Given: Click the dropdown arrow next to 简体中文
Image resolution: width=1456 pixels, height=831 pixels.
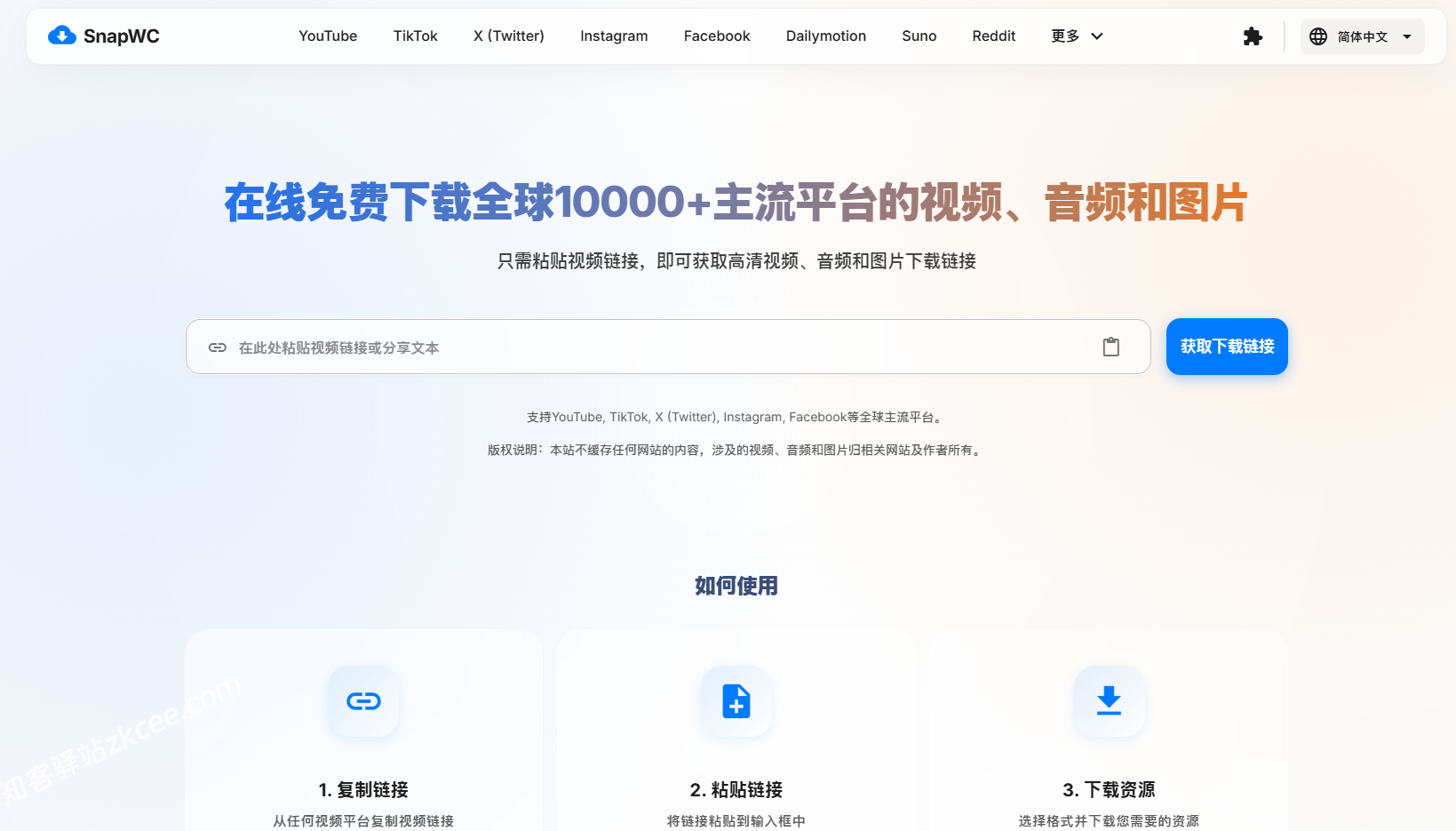Looking at the screenshot, I should point(1407,36).
